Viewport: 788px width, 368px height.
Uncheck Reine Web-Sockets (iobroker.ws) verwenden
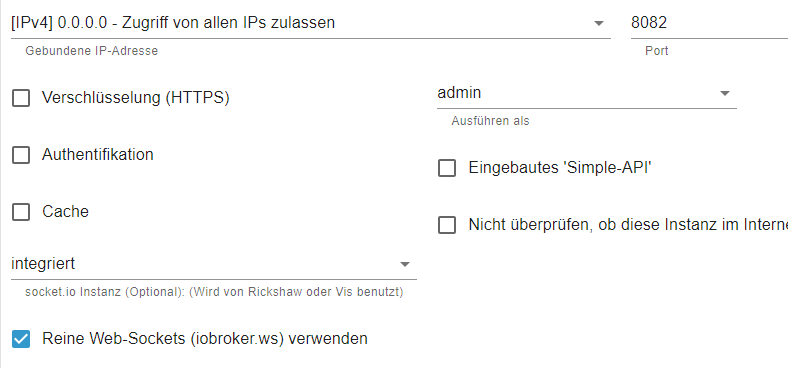[21, 339]
